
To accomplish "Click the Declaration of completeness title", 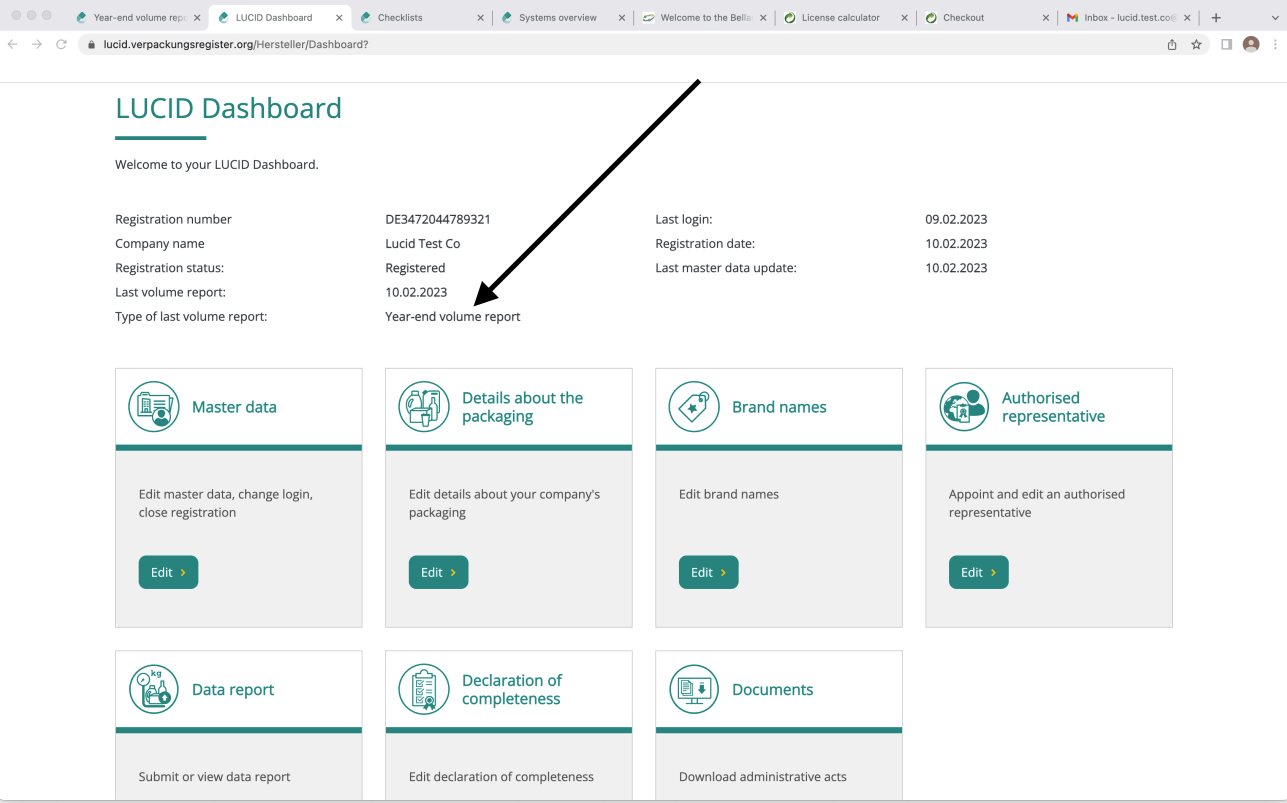I will (512, 690).
